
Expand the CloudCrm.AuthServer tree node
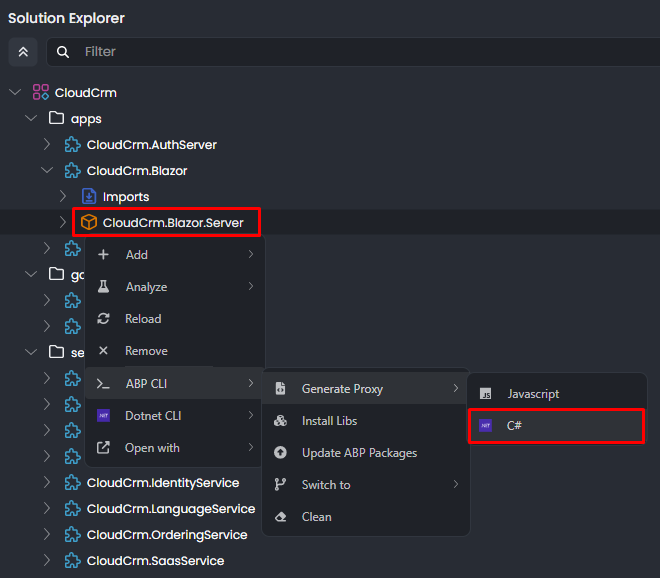(47, 145)
